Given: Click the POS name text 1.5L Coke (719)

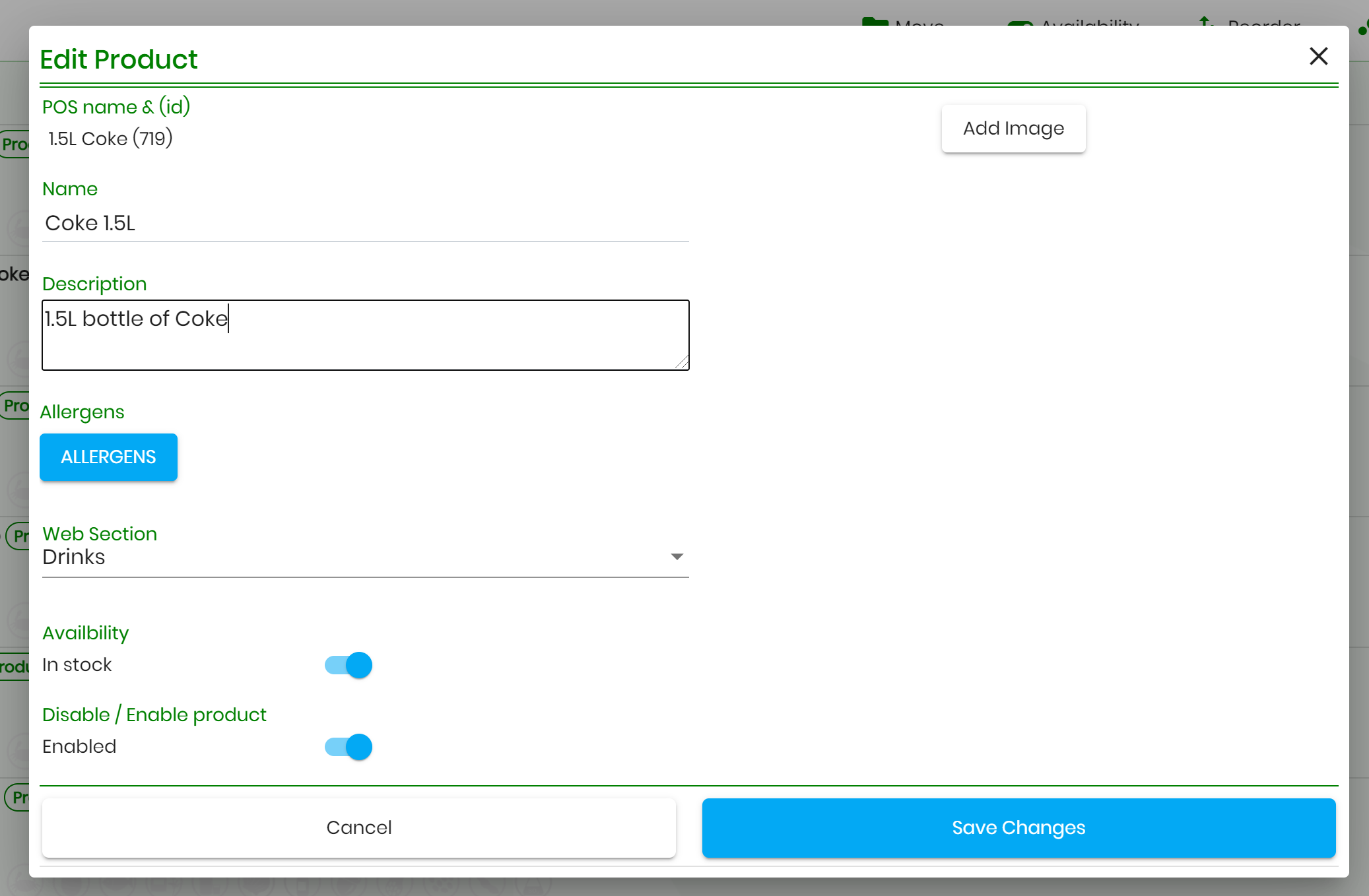Looking at the screenshot, I should tap(110, 139).
